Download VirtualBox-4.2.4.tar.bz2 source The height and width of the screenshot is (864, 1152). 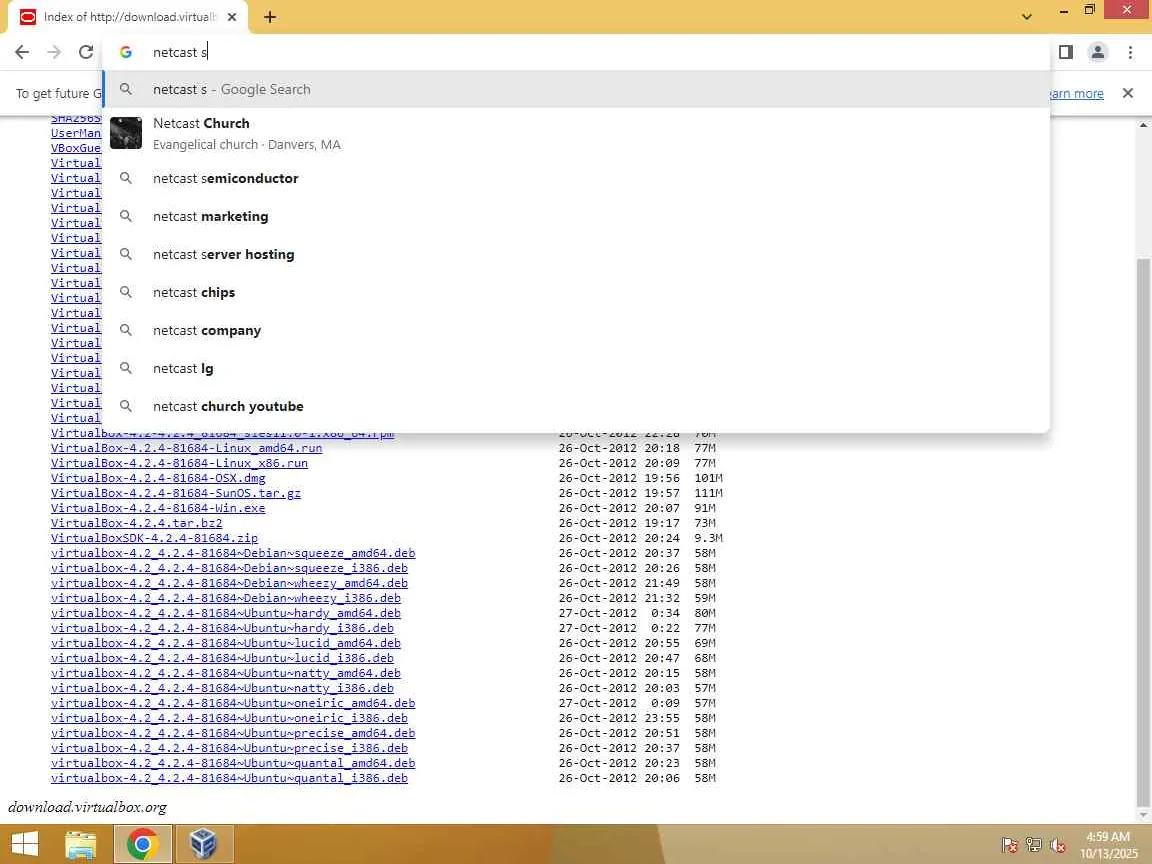point(137,523)
